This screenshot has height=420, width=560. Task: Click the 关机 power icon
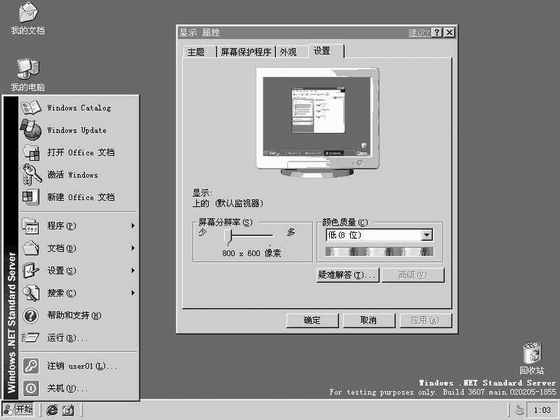[x=31, y=388]
